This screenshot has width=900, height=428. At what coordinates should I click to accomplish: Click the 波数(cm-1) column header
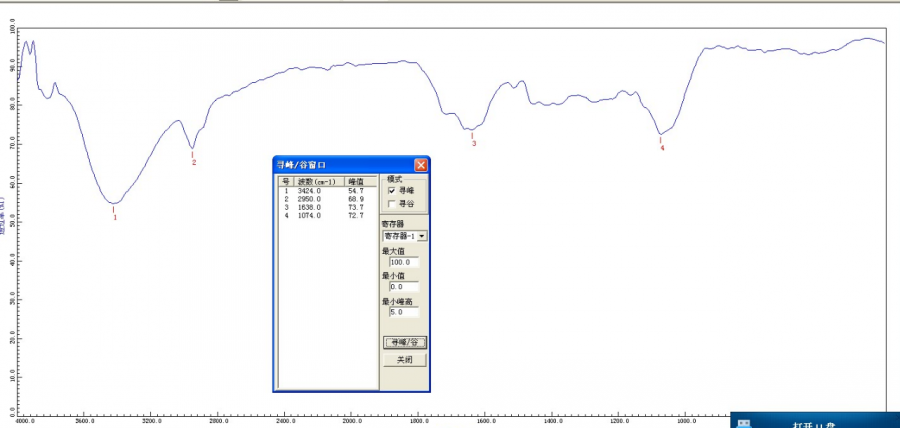tap(319, 181)
